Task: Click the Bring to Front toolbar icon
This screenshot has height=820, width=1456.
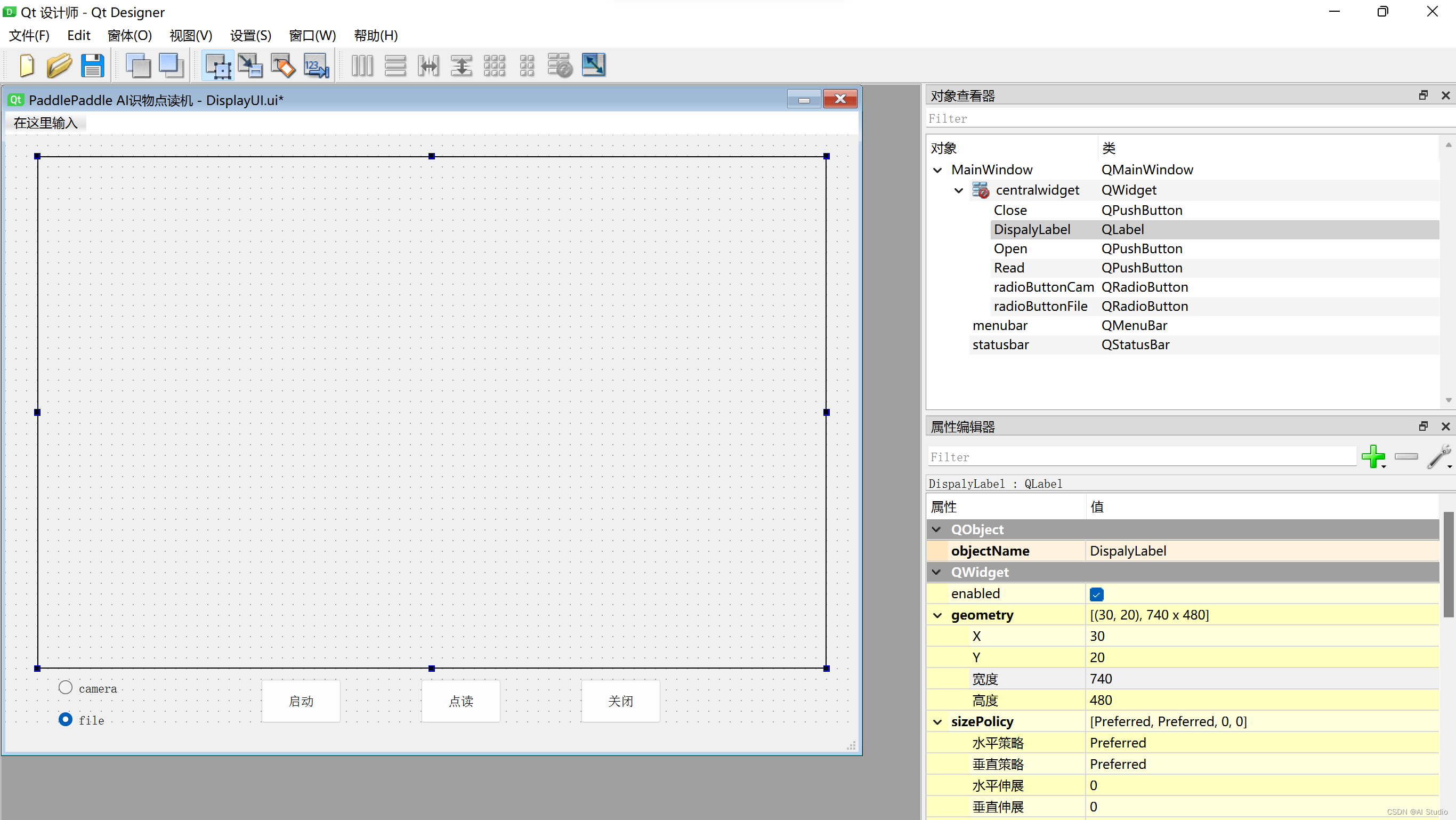Action: point(171,66)
